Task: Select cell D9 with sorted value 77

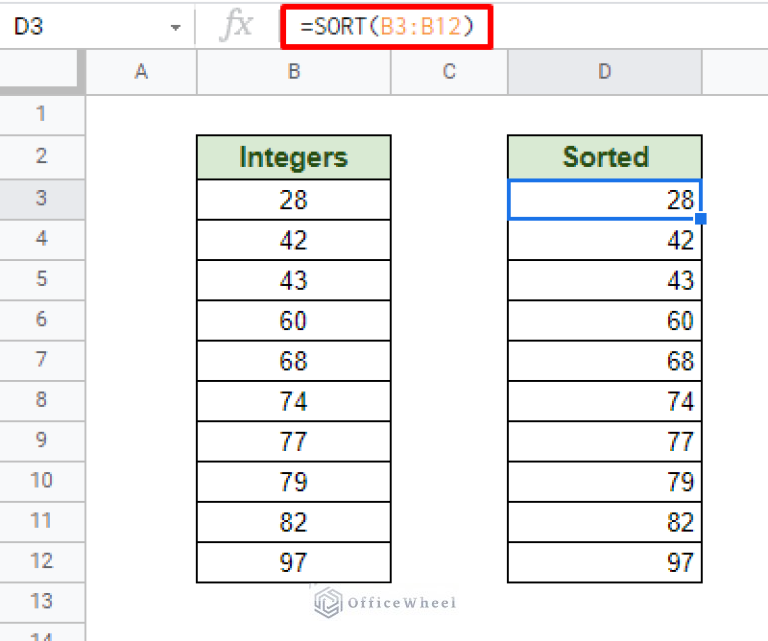Action: click(605, 441)
